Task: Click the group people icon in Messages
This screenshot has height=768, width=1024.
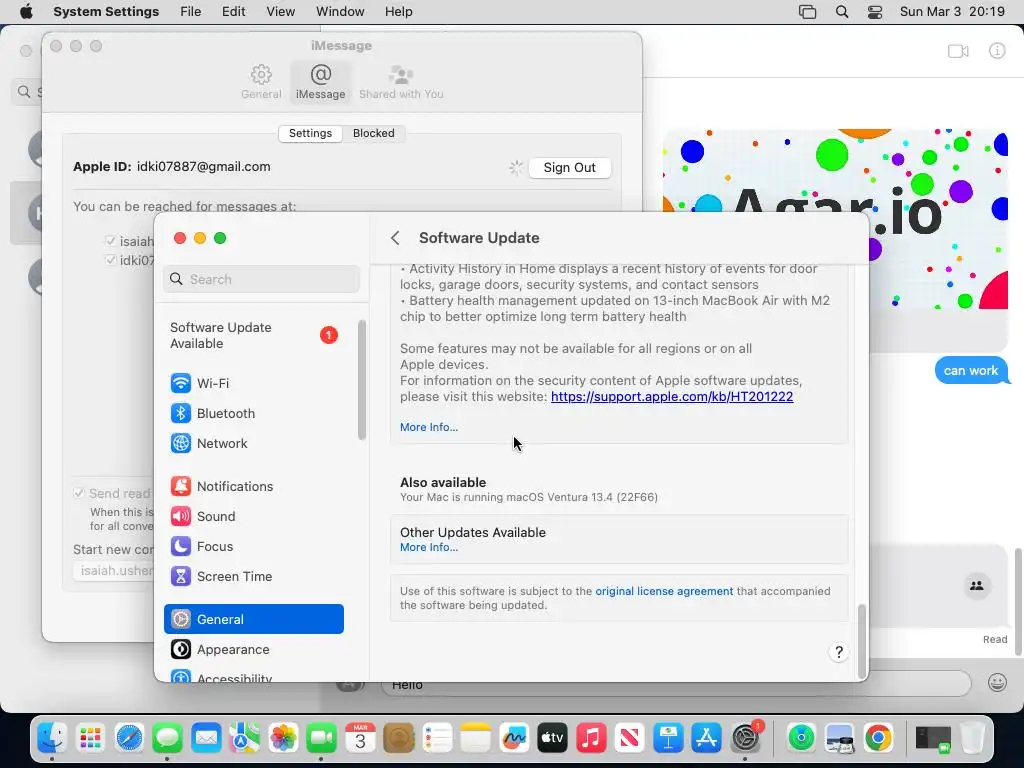Action: 977,586
